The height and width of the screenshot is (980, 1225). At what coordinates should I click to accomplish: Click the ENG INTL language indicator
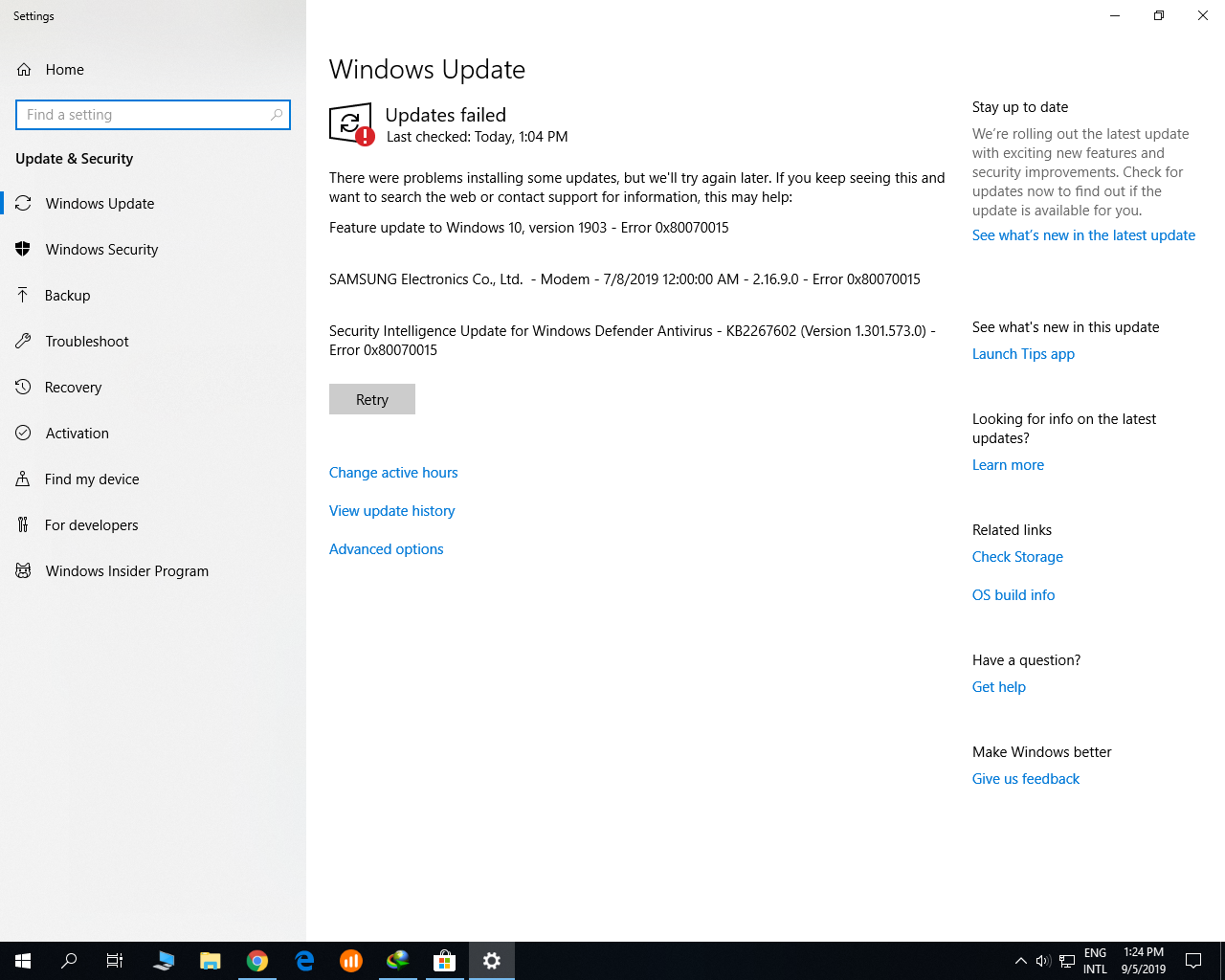coord(1096,961)
